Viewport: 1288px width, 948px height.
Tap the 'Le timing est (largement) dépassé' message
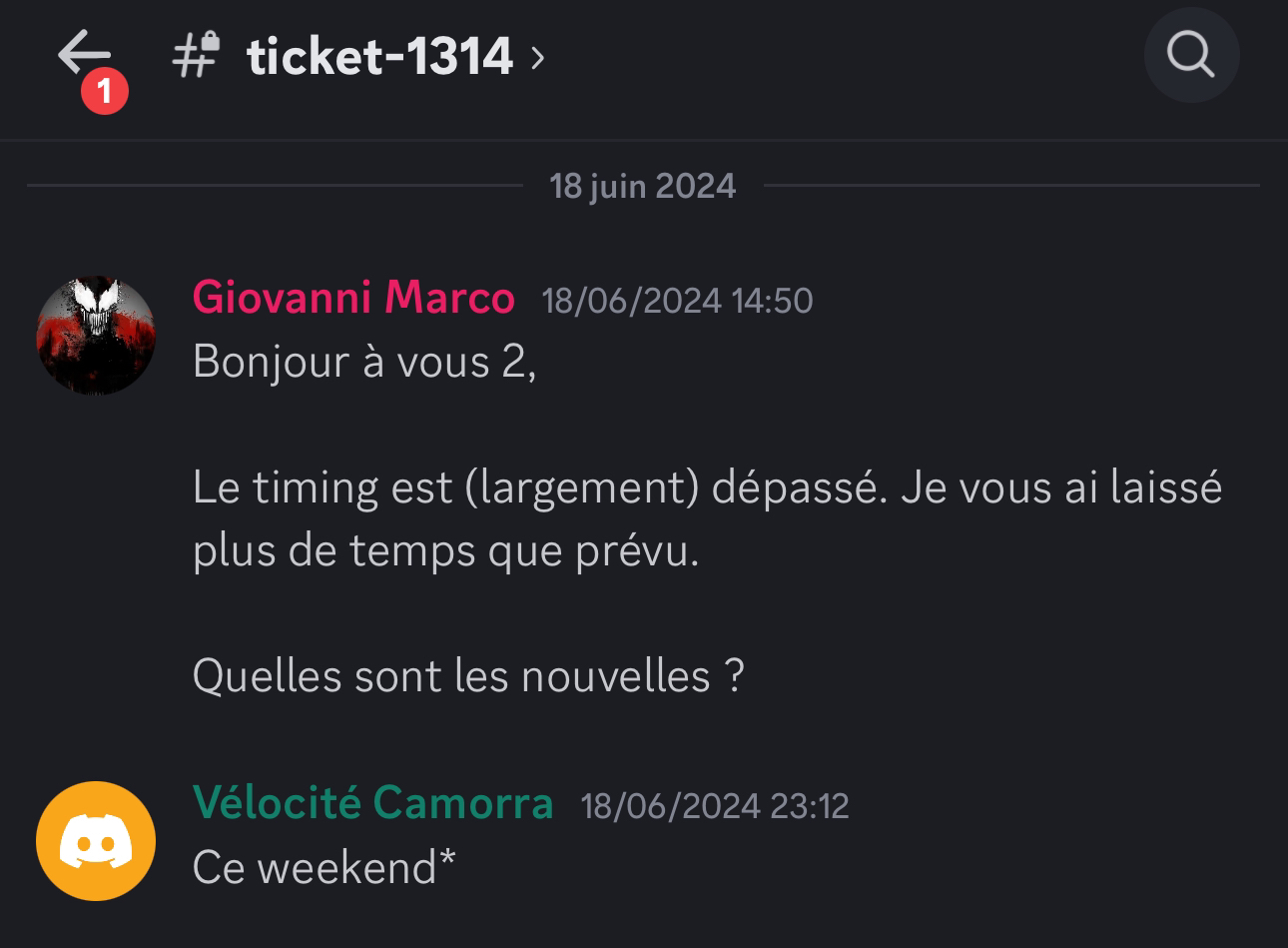click(x=539, y=488)
